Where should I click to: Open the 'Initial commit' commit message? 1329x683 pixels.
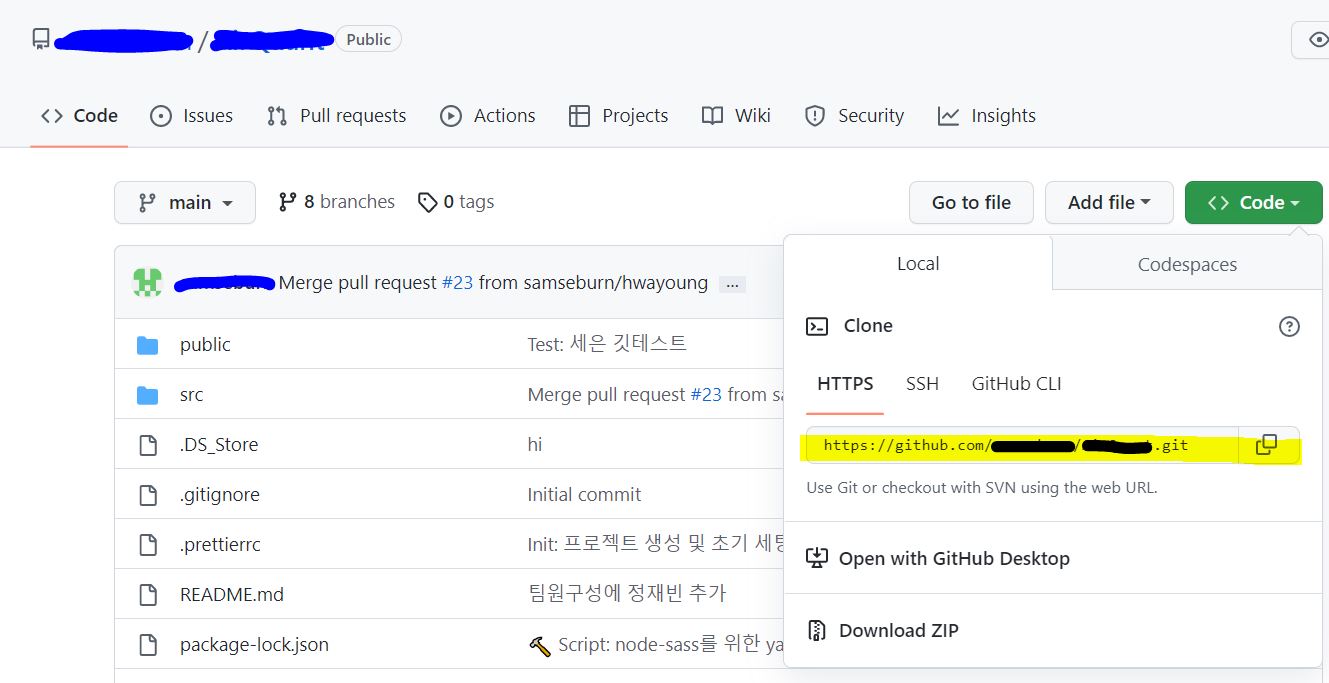(x=584, y=494)
